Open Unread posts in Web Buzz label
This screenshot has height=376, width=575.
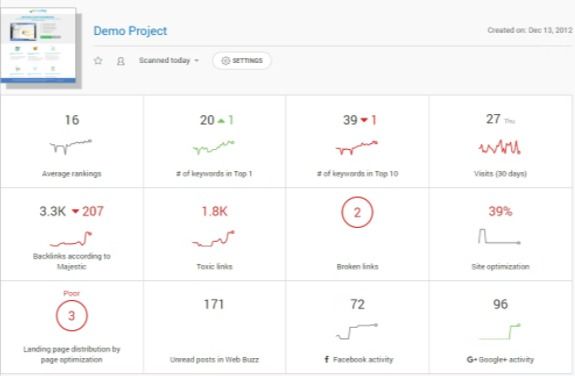[x=215, y=359]
